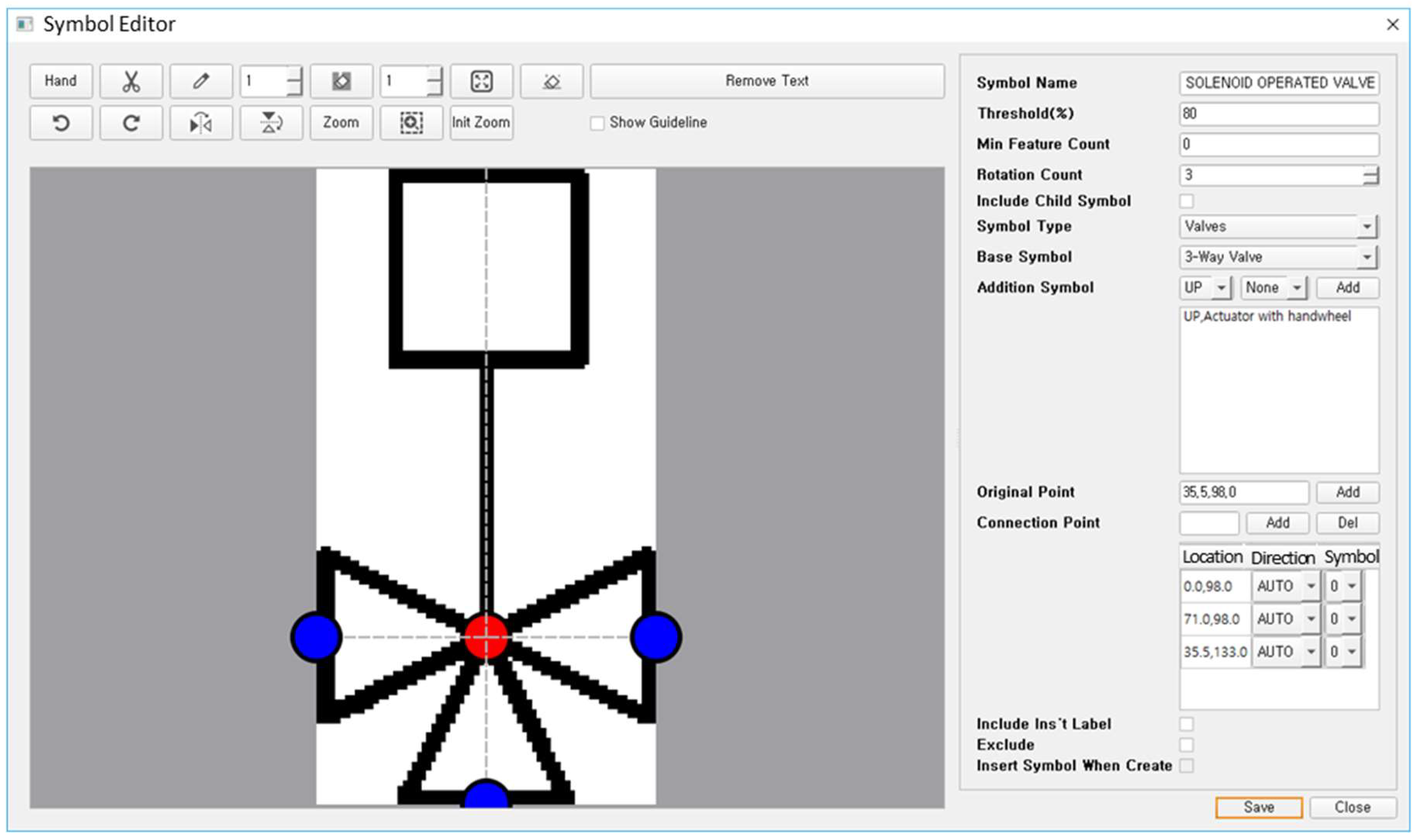This screenshot has width=1416, height=840.
Task: Click the undo arrow icon
Action: (x=61, y=123)
